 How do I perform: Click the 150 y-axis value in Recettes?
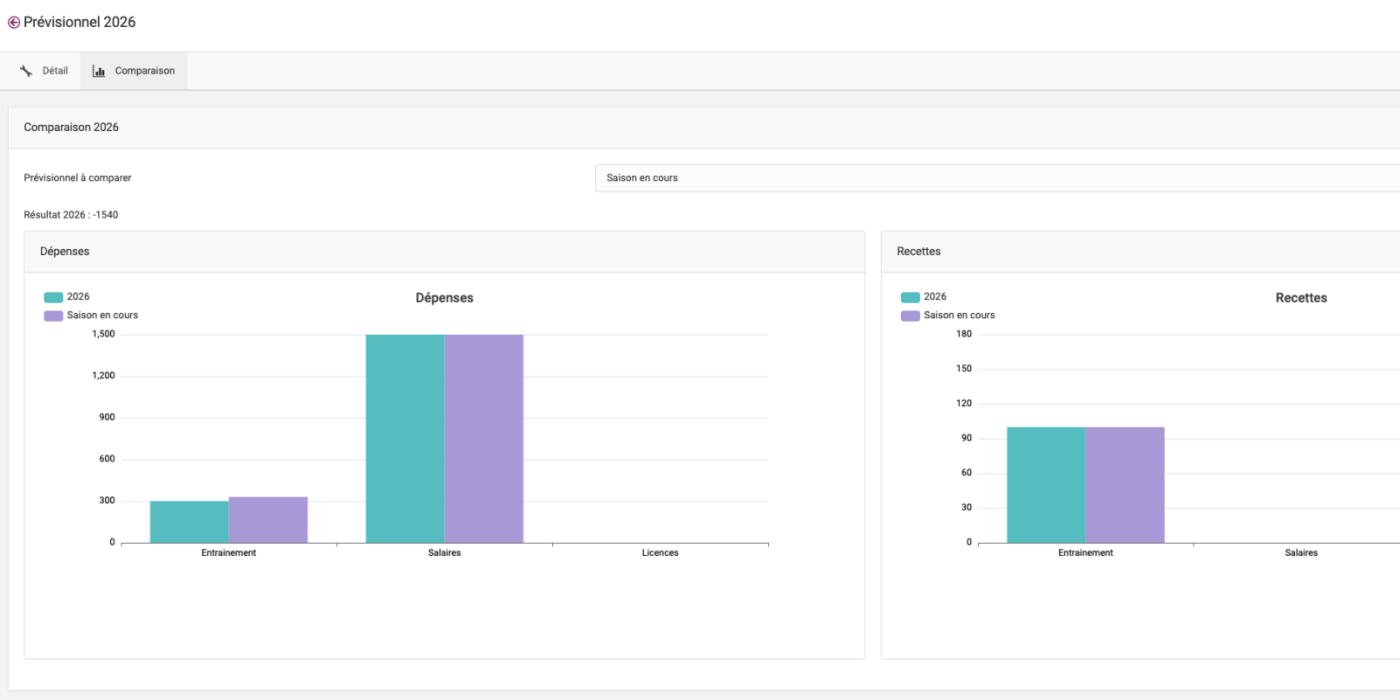[964, 369]
